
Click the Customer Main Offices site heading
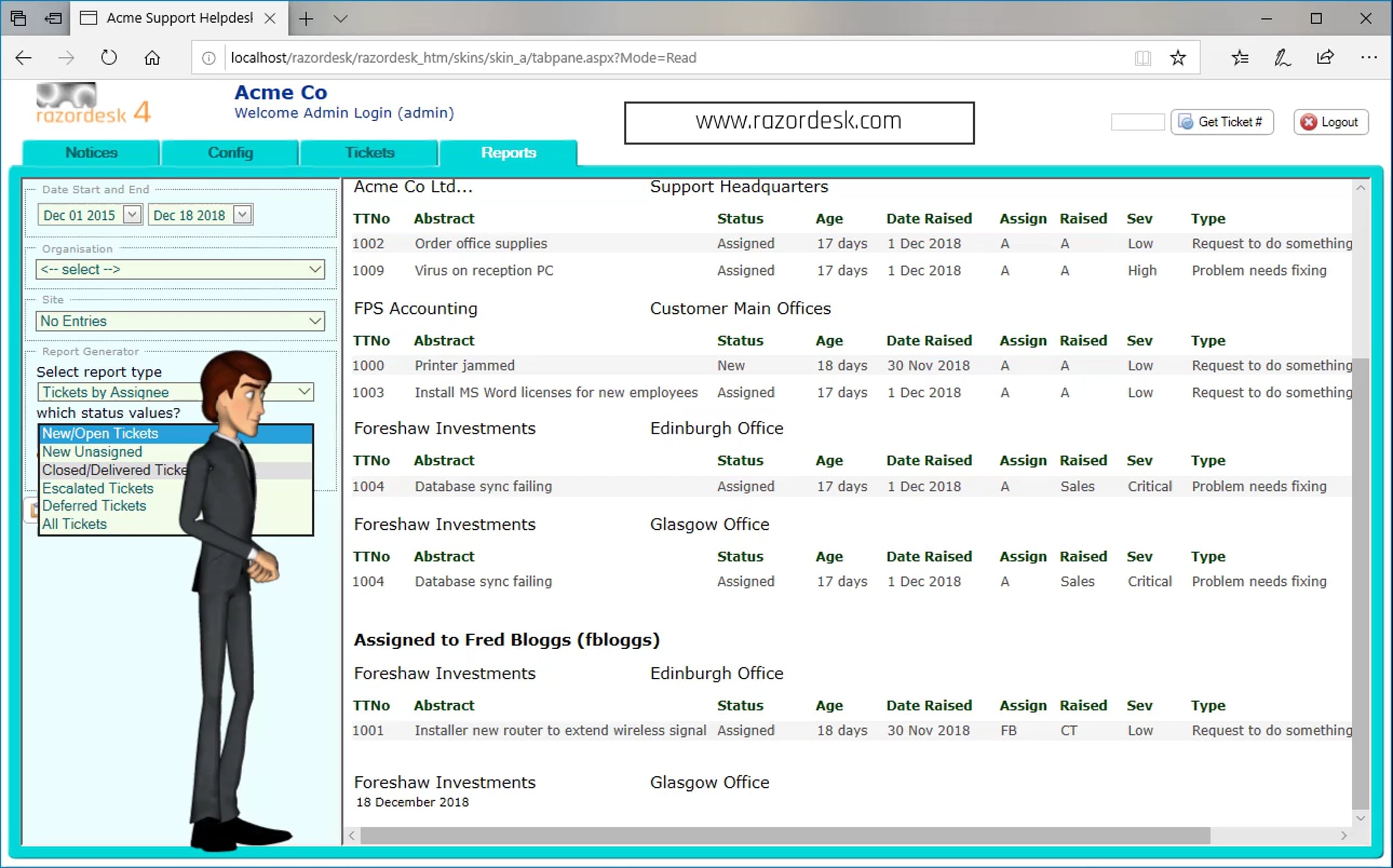(740, 309)
